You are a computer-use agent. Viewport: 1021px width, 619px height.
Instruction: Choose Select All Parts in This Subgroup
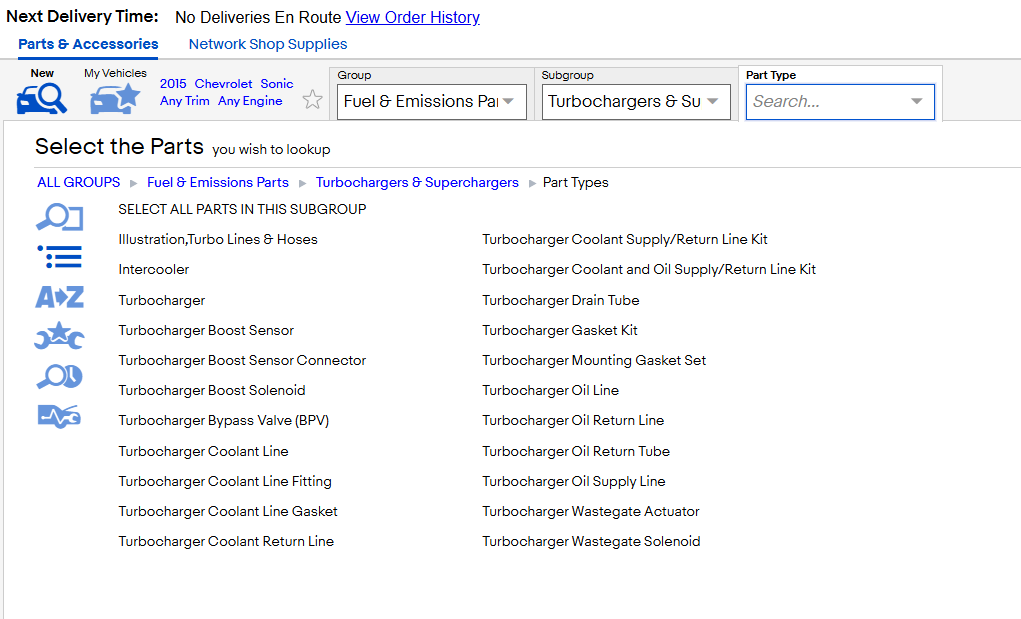coord(242,210)
